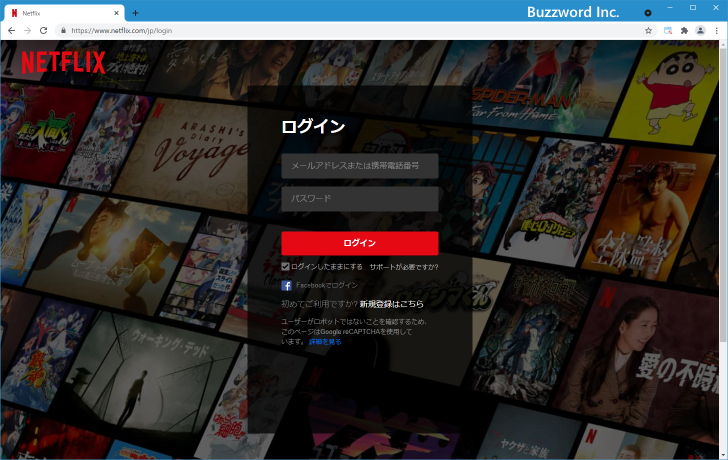Open the 新規登録はこちら sign-up link
Viewport: 728px width, 460px height.
tap(391, 304)
